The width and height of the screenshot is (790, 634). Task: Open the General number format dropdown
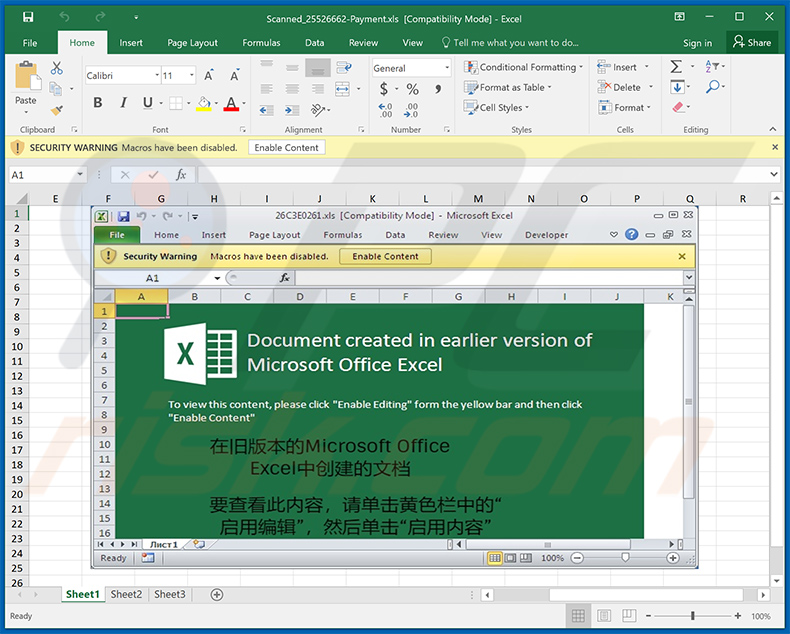[447, 68]
